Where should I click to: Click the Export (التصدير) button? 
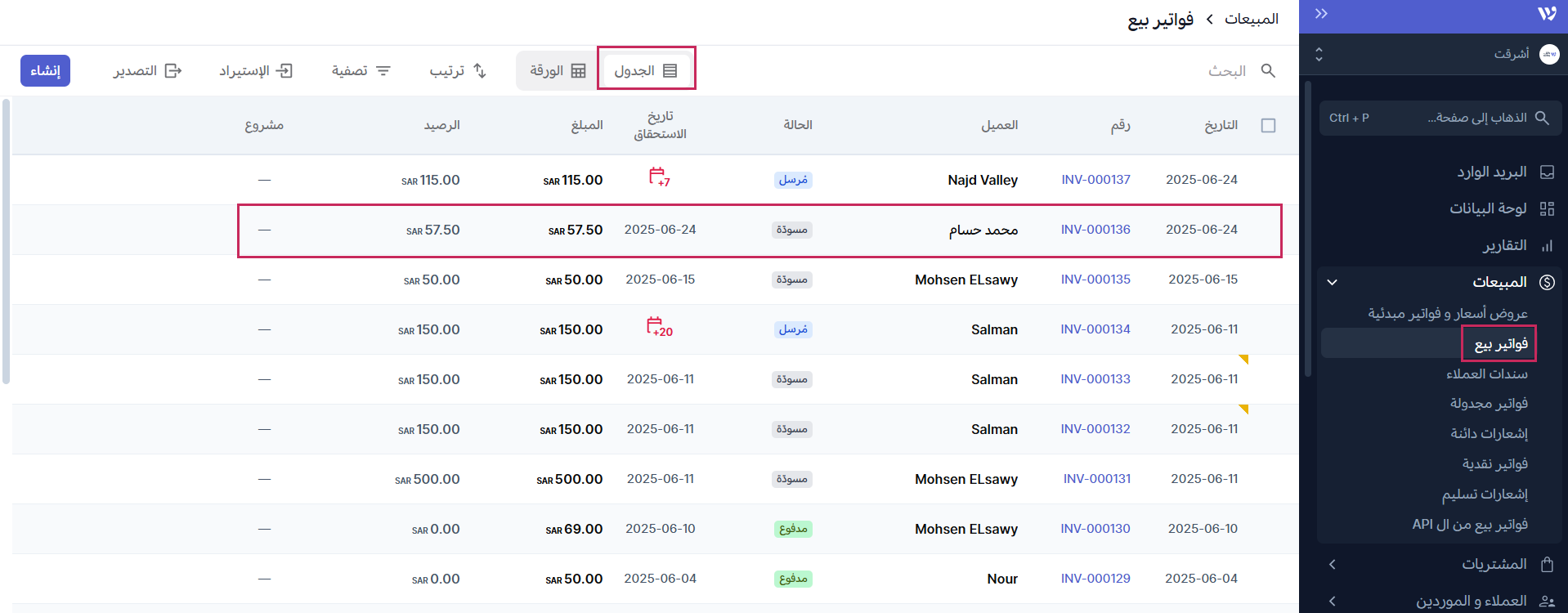pyautogui.click(x=147, y=71)
